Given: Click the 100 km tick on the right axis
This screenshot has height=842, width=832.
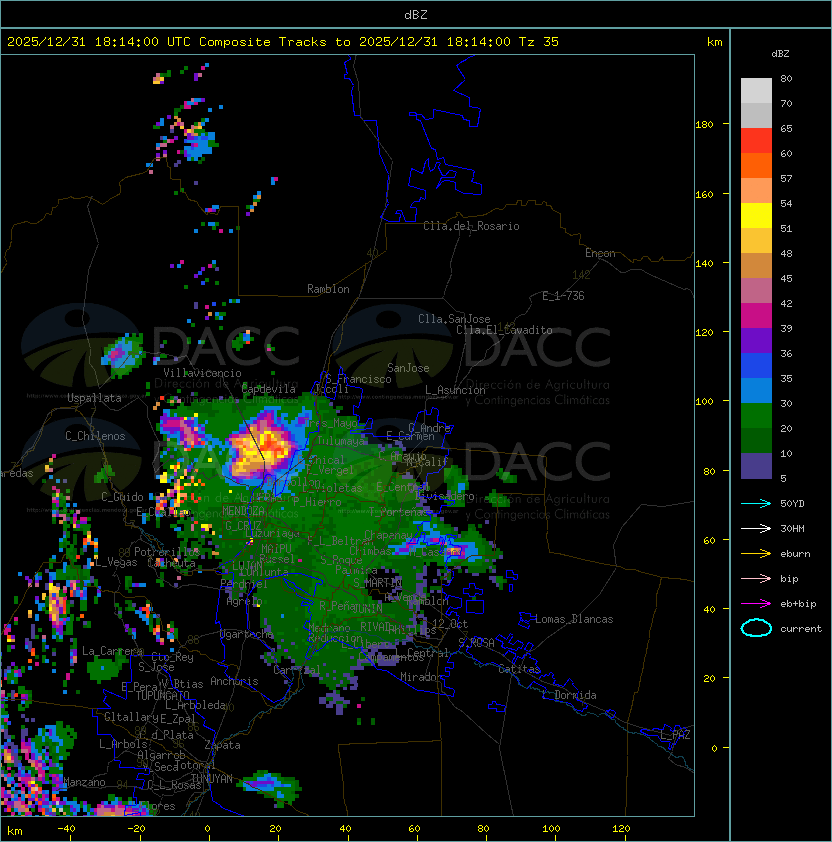Looking at the screenshot, I should pos(704,402).
